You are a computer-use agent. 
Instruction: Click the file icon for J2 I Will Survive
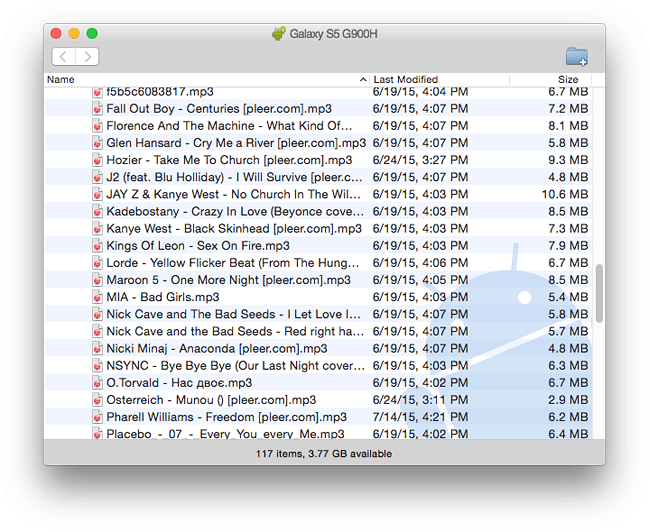(x=97, y=177)
